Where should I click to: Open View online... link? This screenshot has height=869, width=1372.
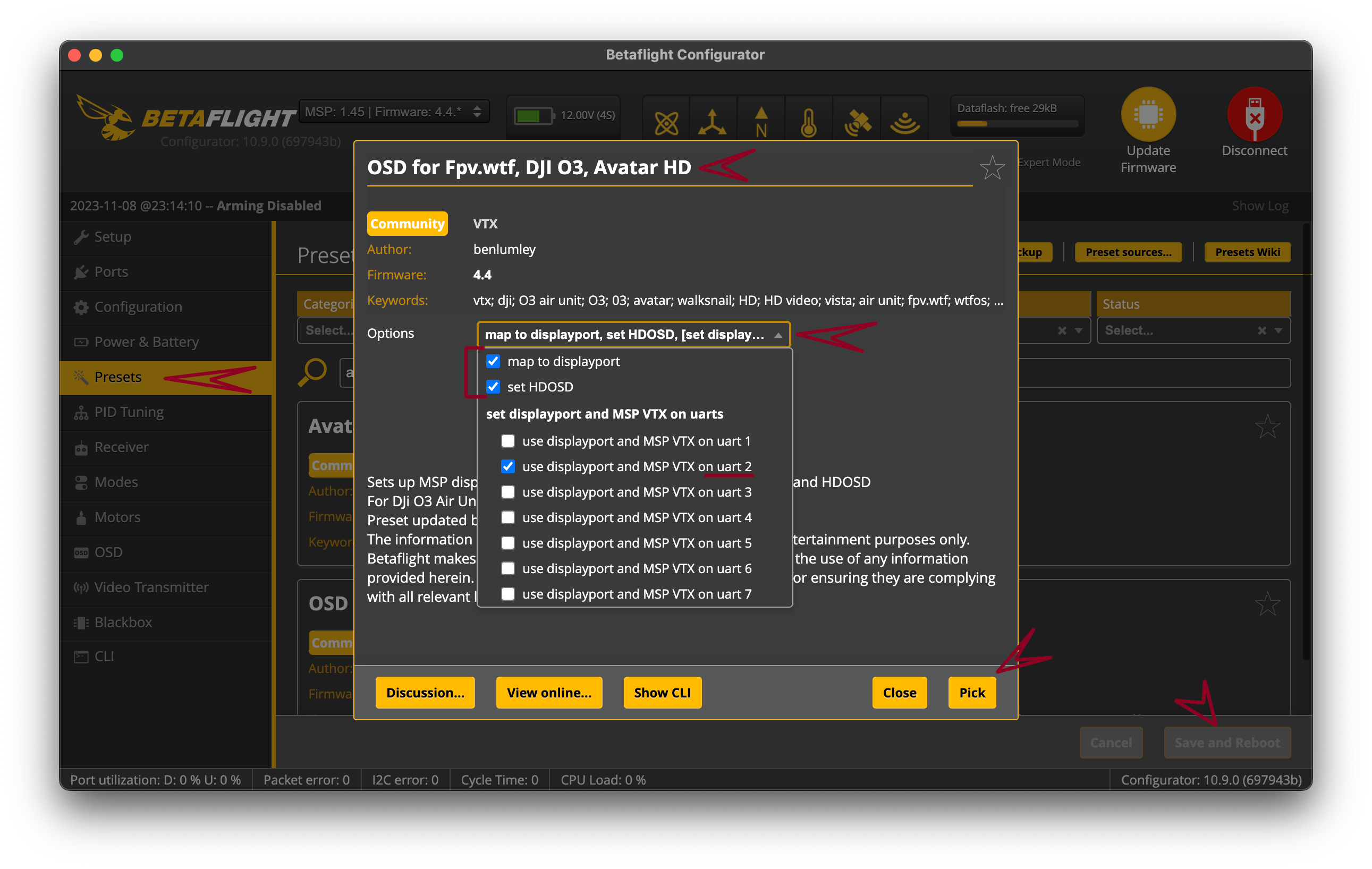[x=549, y=694]
